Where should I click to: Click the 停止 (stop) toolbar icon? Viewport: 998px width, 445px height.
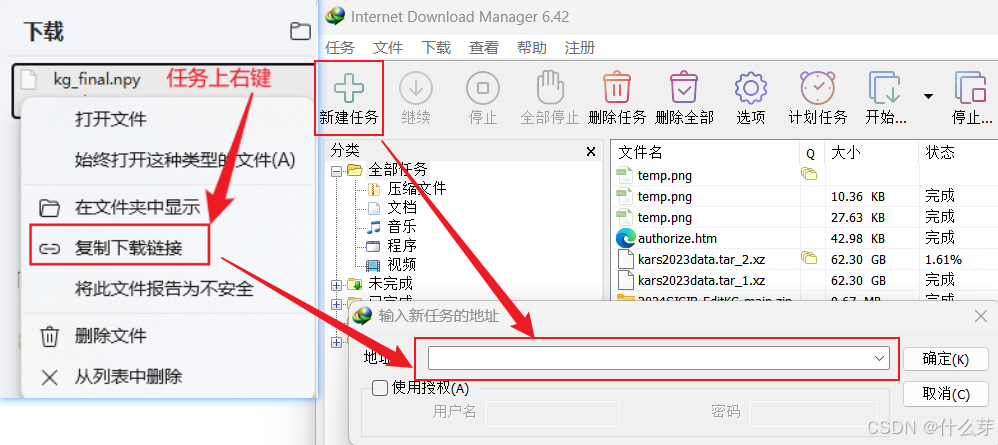482,88
